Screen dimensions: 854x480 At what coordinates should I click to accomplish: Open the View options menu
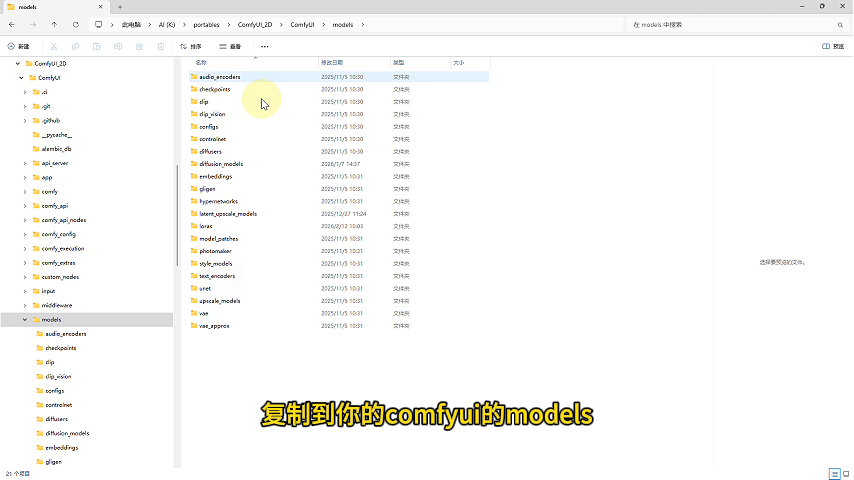(230, 46)
